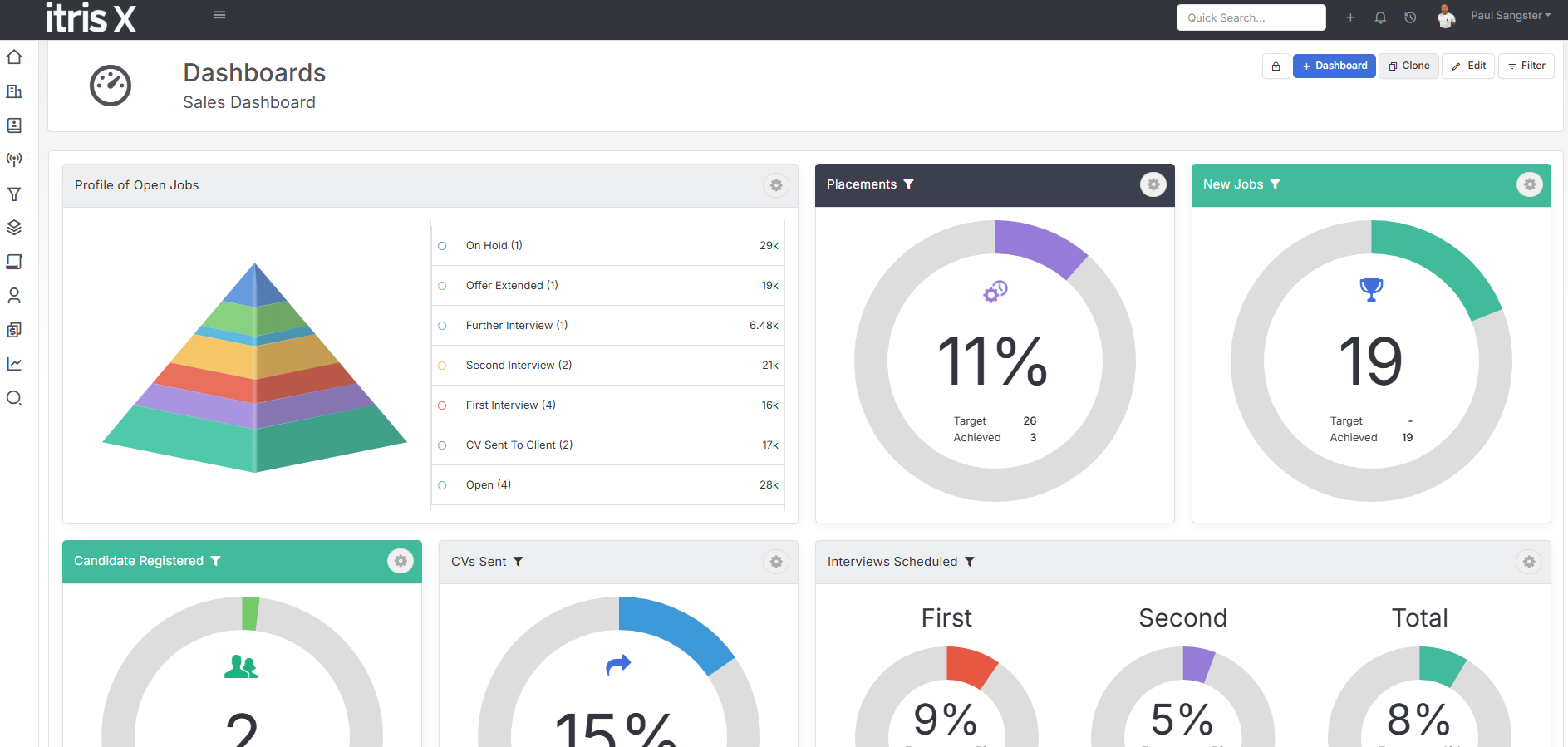Click the plus add icon in top bar
1568x747 pixels.
(1350, 17)
